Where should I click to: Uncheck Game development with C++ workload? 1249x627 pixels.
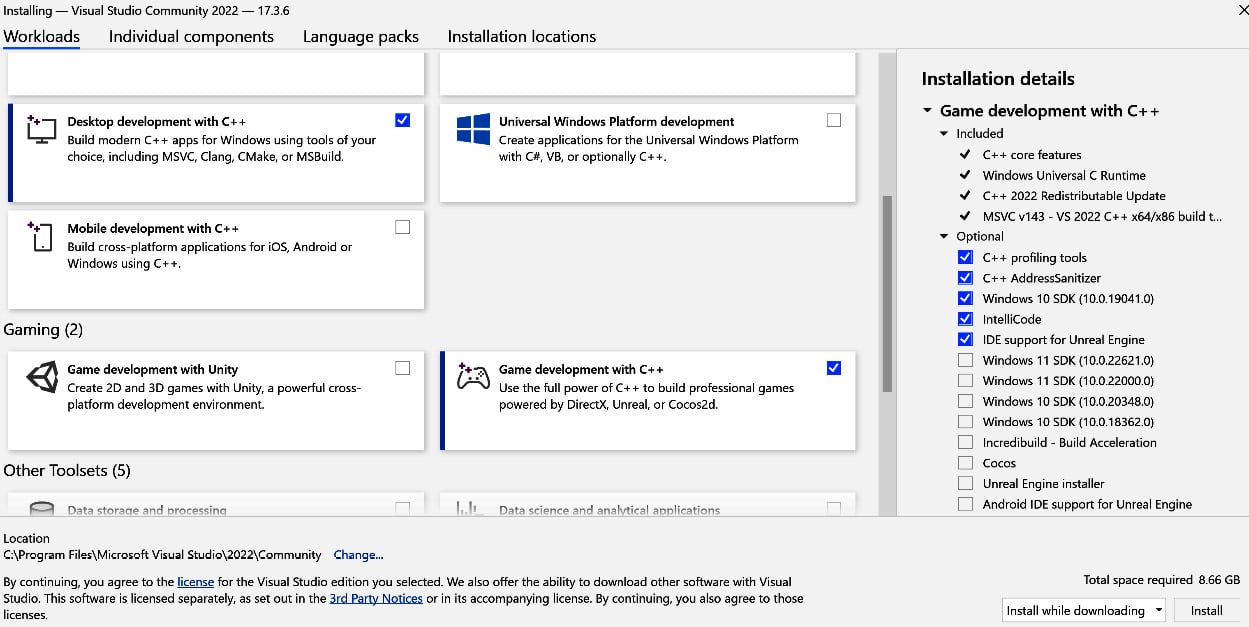pos(834,368)
